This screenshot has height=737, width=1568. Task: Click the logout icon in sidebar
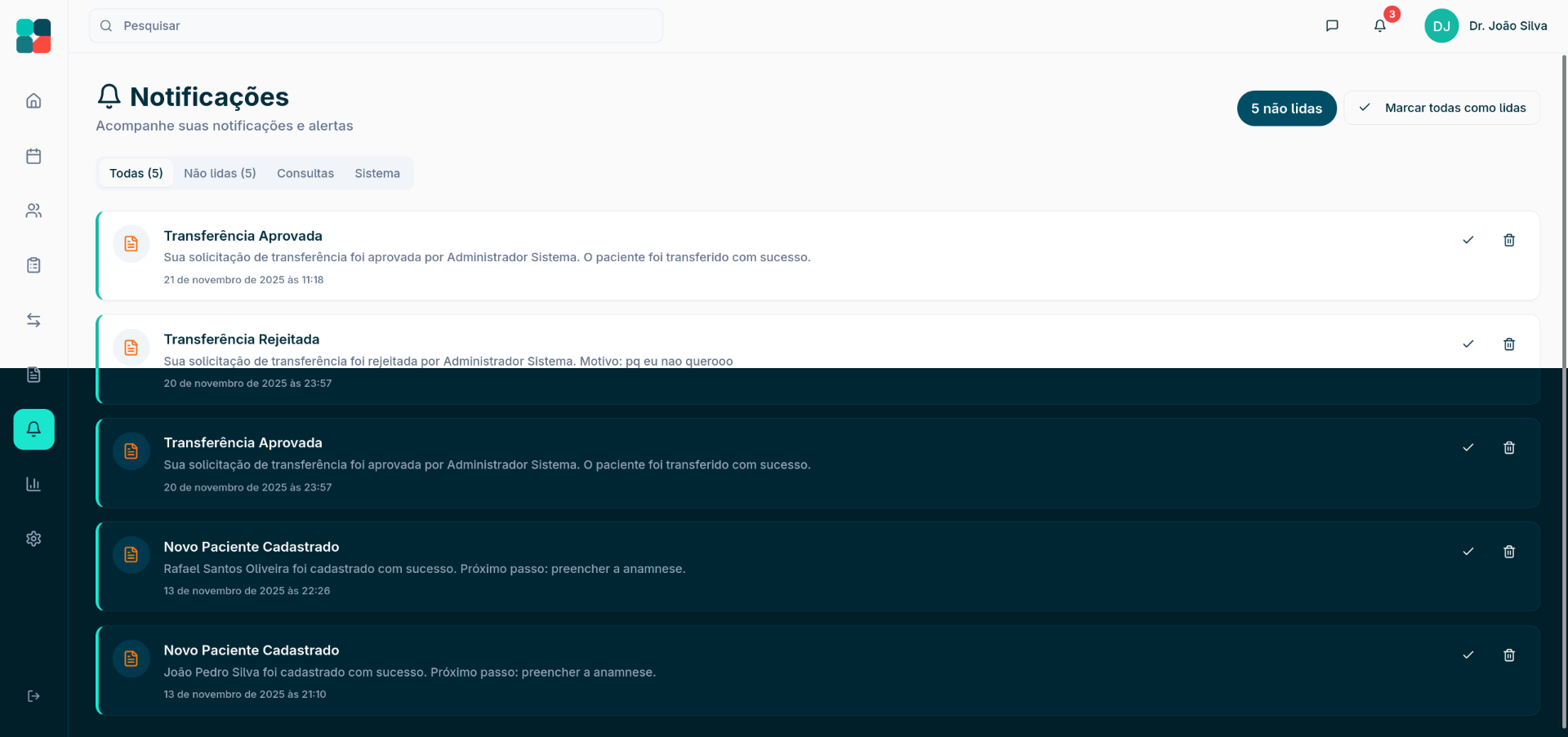pyautogui.click(x=33, y=696)
